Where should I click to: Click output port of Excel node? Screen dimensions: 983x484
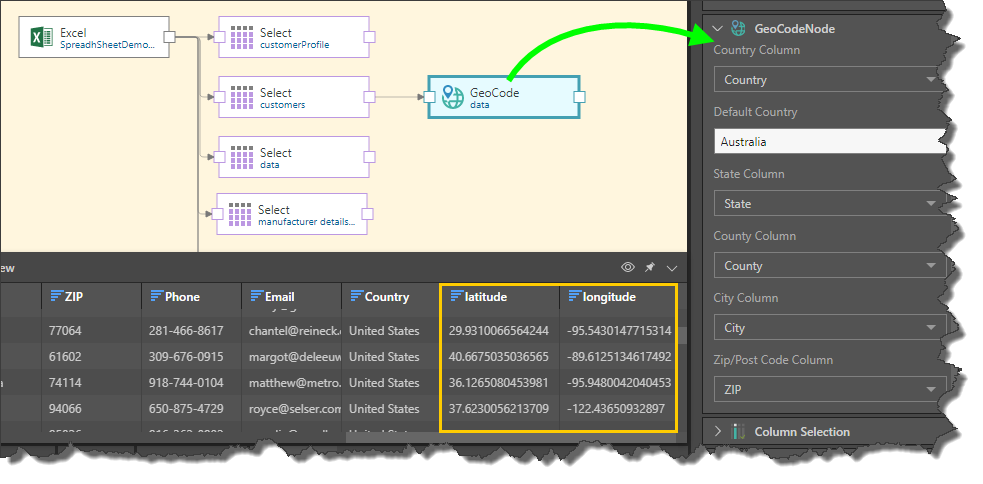click(x=170, y=37)
